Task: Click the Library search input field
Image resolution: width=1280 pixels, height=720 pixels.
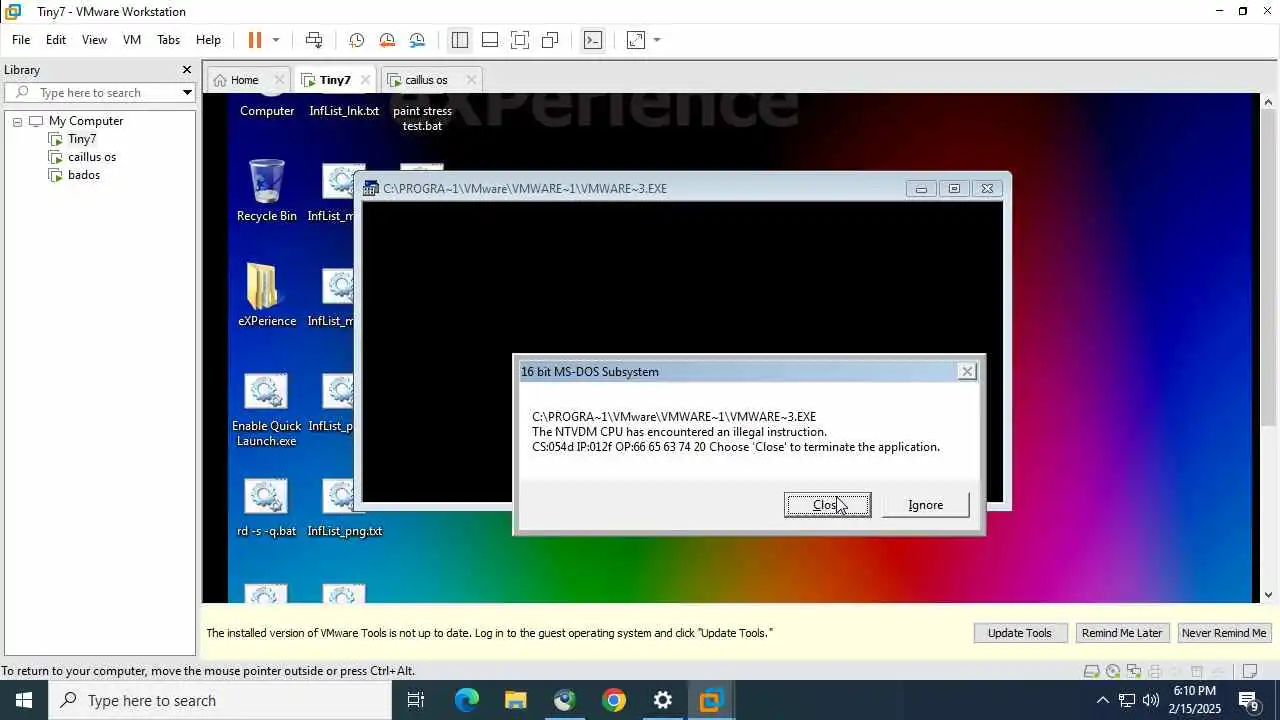Action: 98,92
